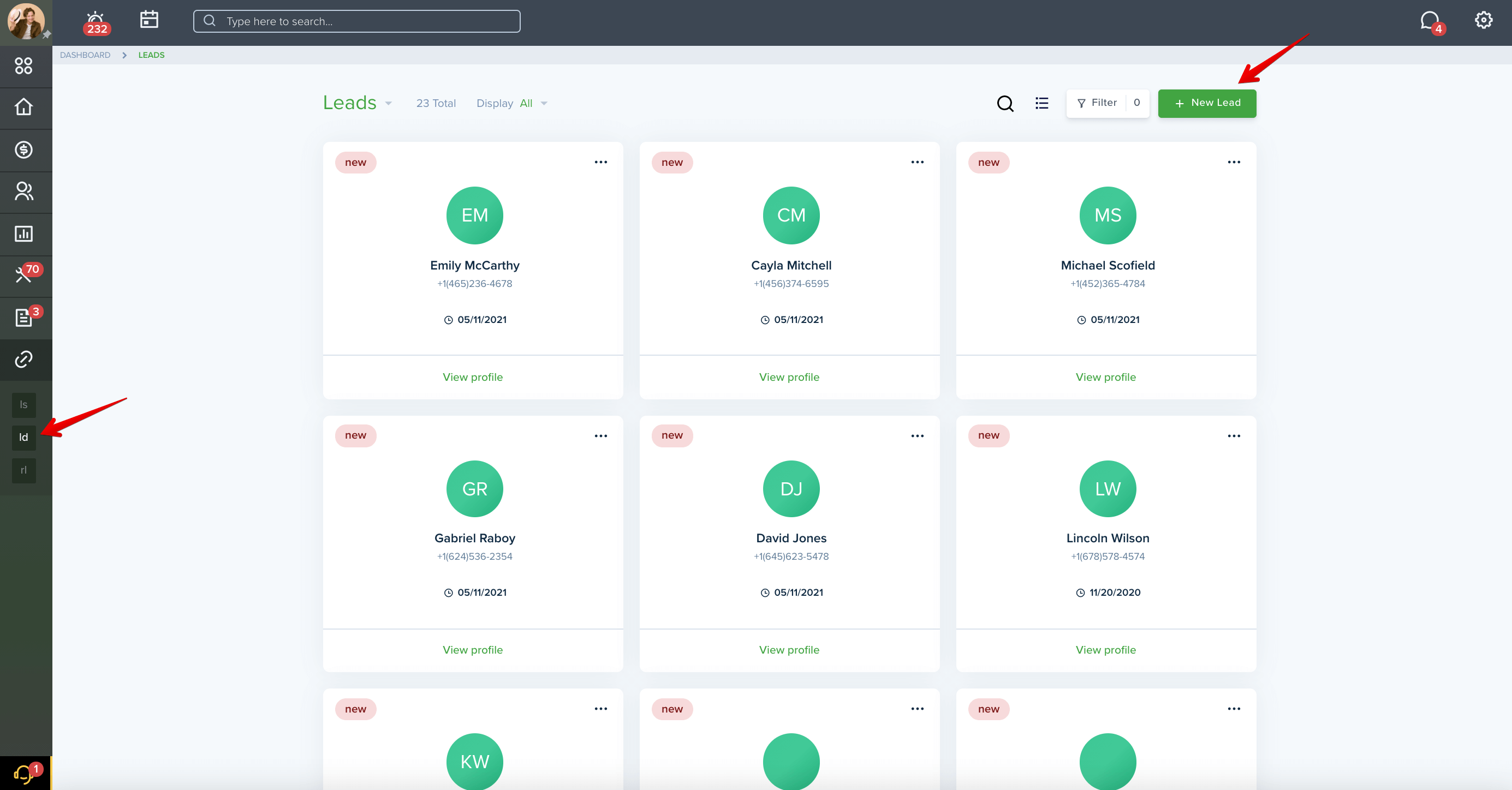
Task: Select the 'ls' sidebar shortcut
Action: [x=23, y=405]
